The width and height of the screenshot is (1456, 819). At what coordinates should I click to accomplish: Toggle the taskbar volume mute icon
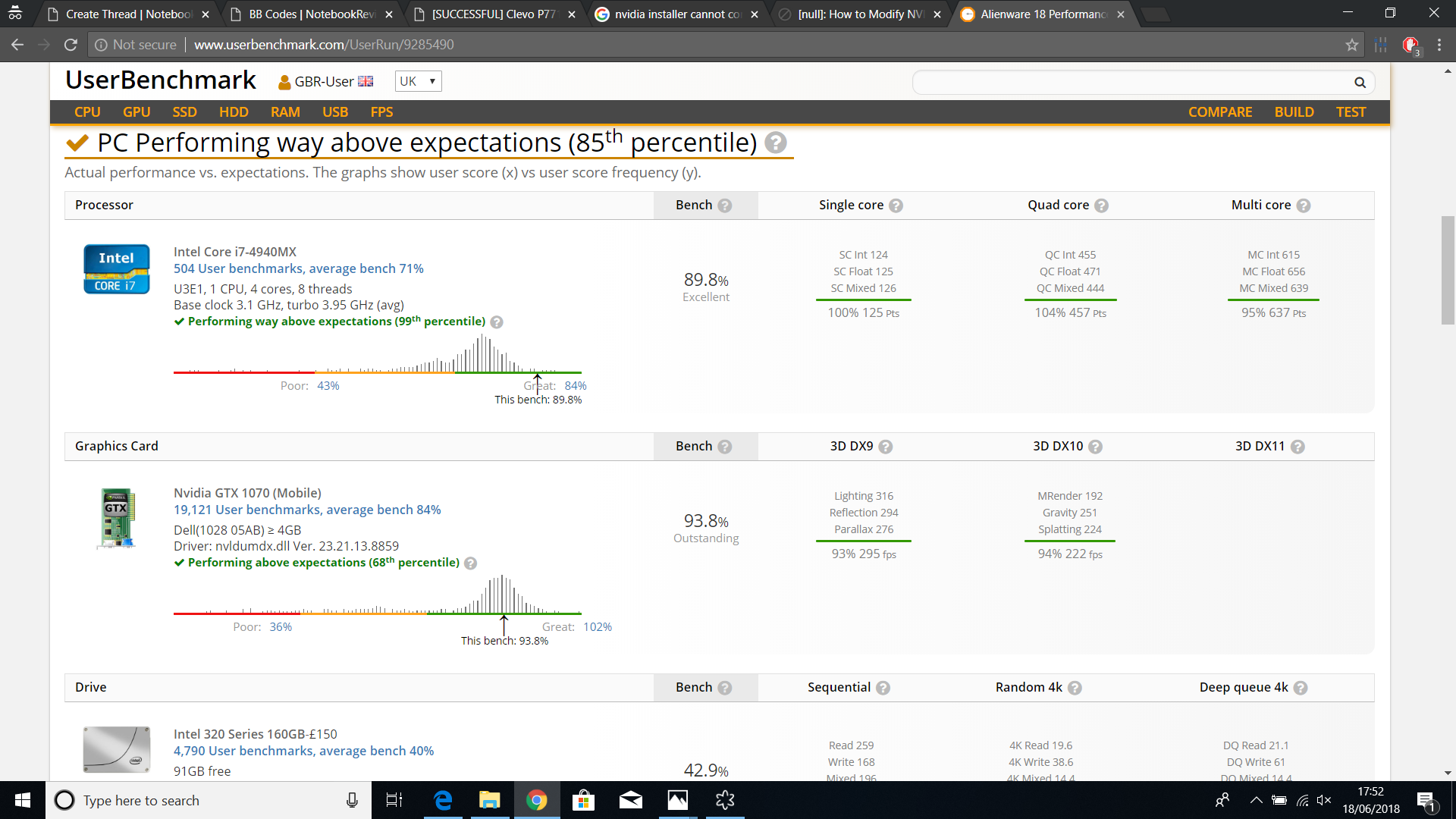click(1324, 800)
